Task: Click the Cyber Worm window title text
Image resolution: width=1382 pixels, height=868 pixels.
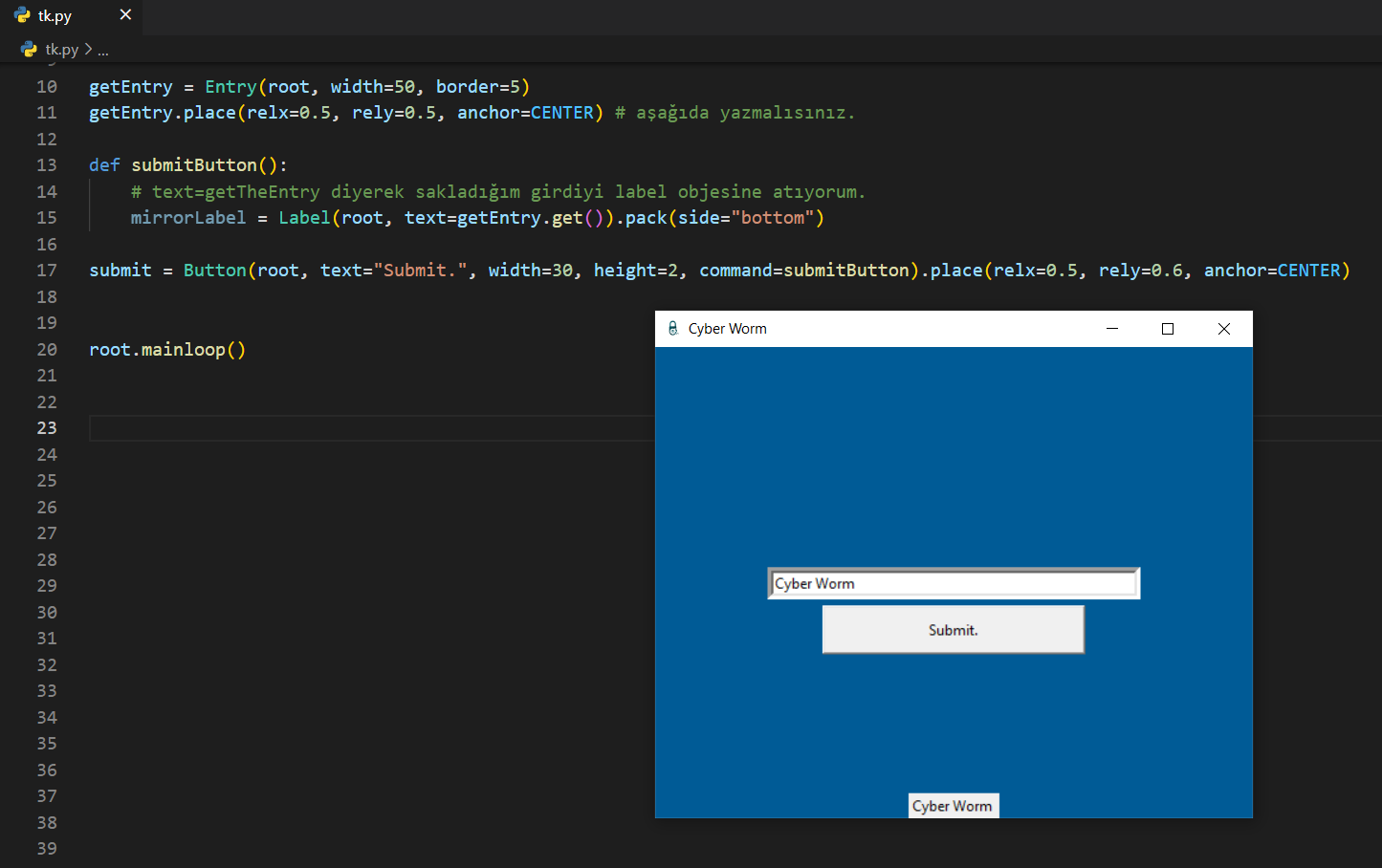Action: (x=727, y=329)
